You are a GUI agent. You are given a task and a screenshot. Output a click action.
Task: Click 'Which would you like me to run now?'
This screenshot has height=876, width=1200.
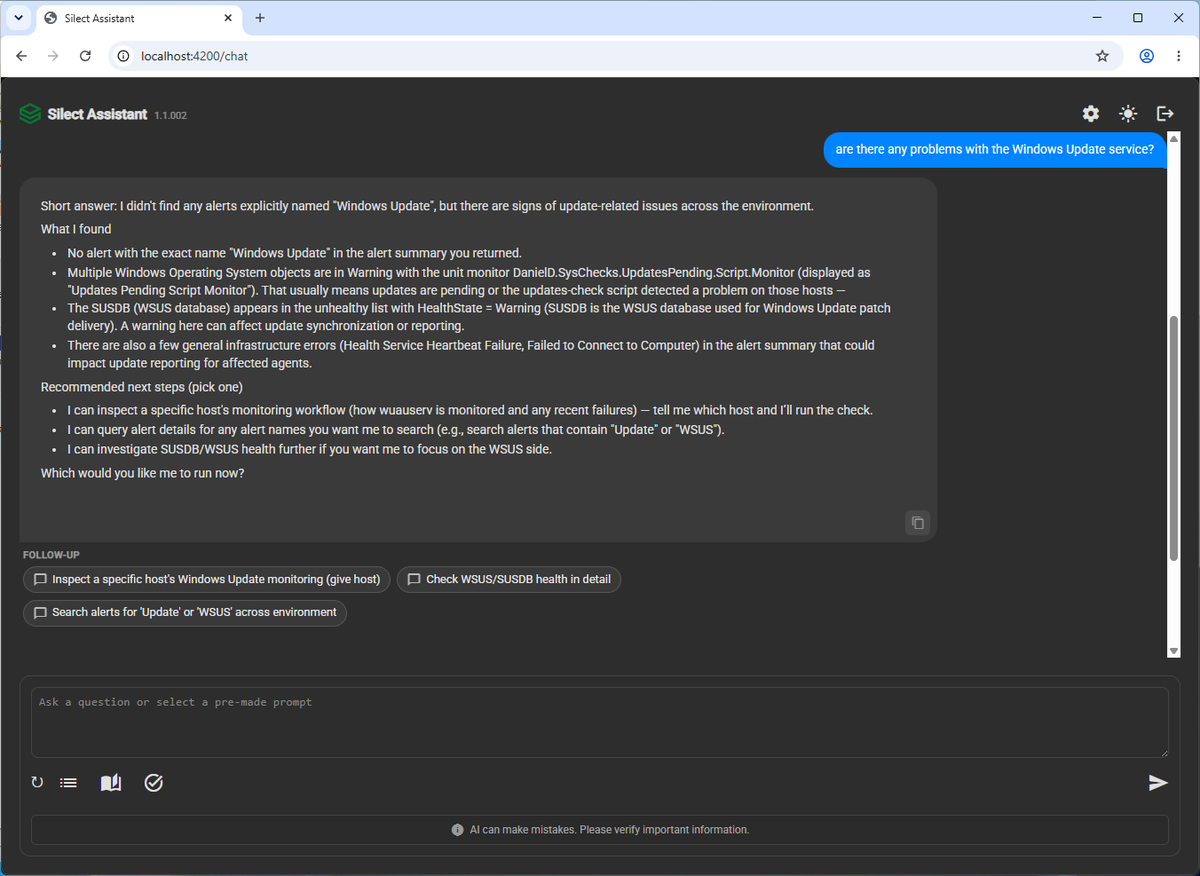coord(142,473)
